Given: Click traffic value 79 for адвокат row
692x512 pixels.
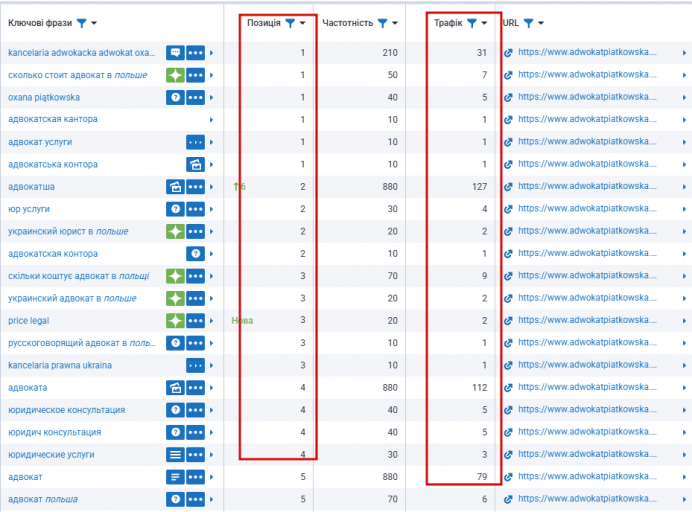Looking at the screenshot, I should click(x=482, y=477).
